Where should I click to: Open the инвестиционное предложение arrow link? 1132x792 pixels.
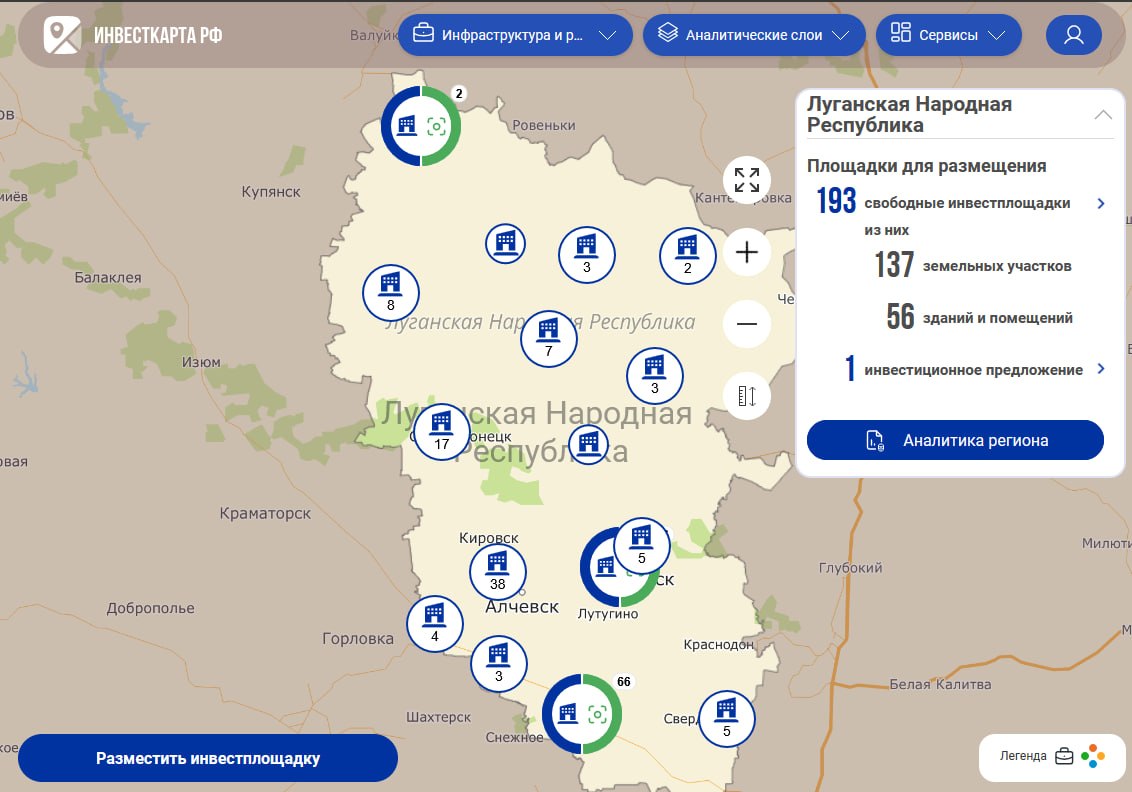1101,369
